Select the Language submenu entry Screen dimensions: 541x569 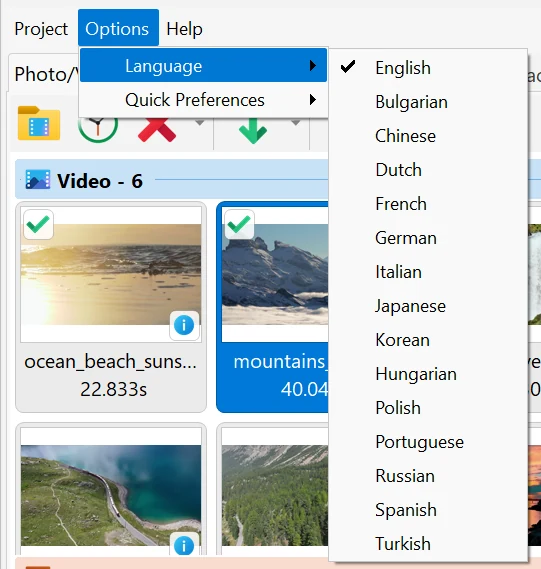click(x=203, y=66)
